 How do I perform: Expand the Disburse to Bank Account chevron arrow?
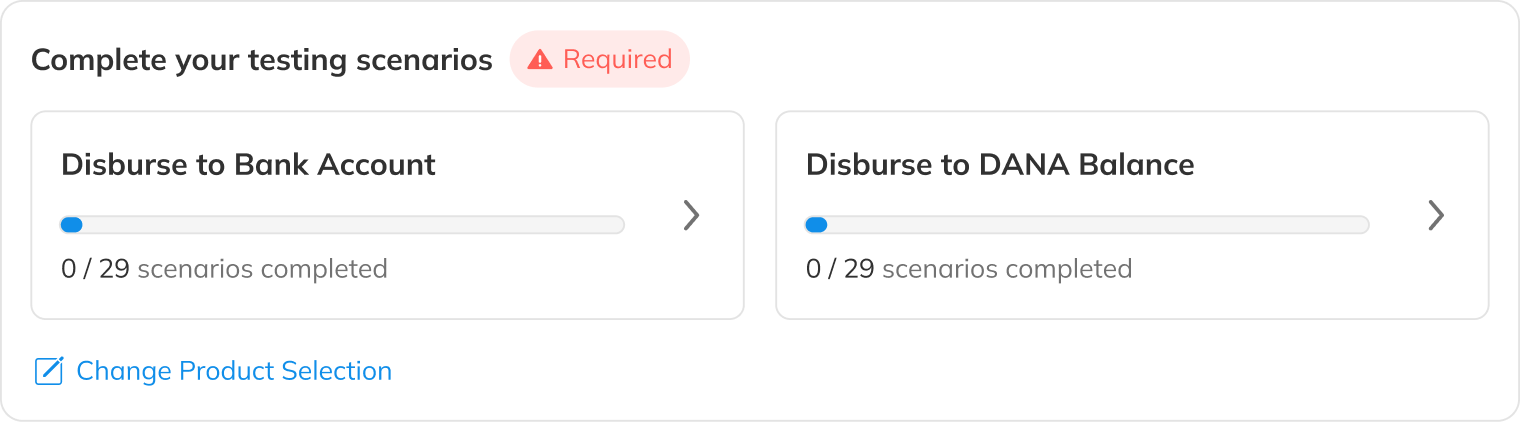click(691, 215)
